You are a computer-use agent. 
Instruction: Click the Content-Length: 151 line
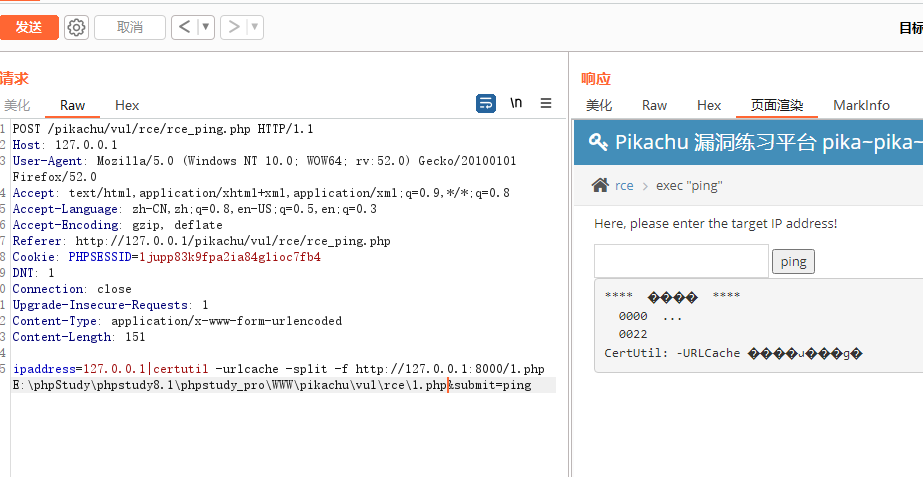point(79,337)
